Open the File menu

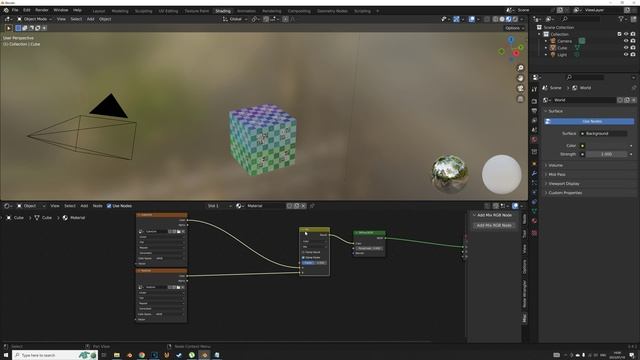15,10
